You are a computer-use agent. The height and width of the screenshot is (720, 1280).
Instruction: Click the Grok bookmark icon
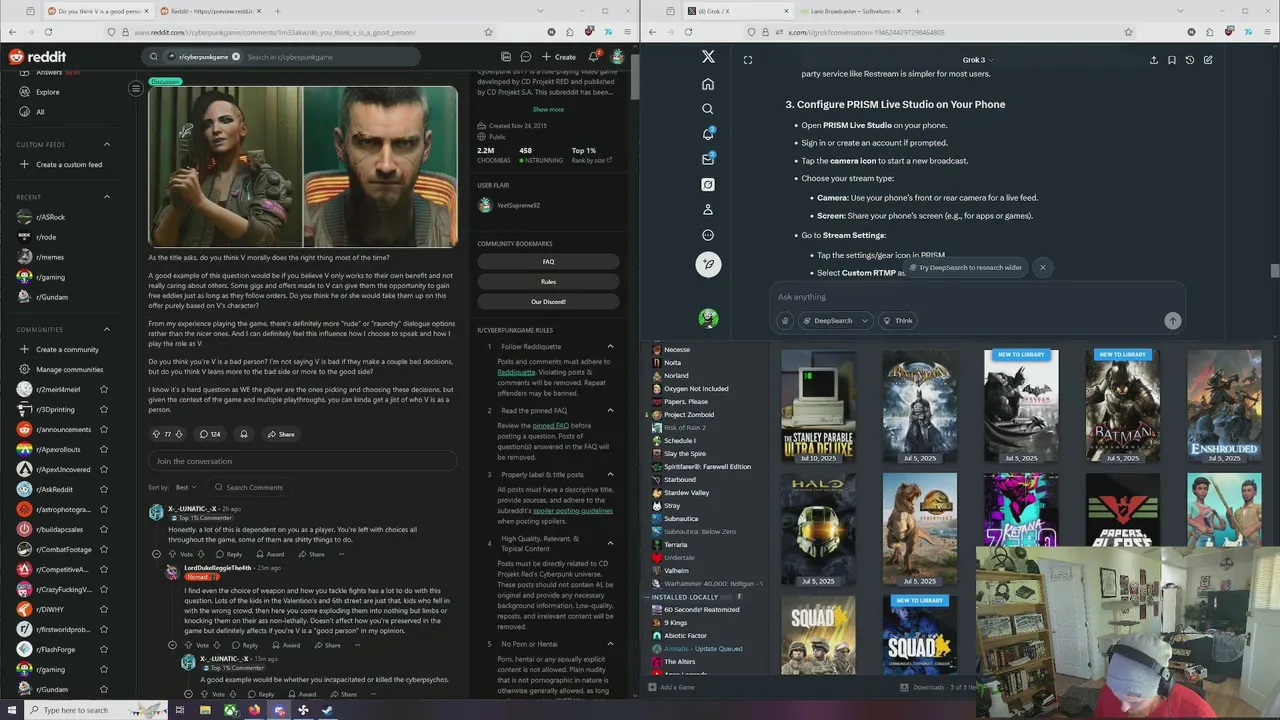[1172, 60]
